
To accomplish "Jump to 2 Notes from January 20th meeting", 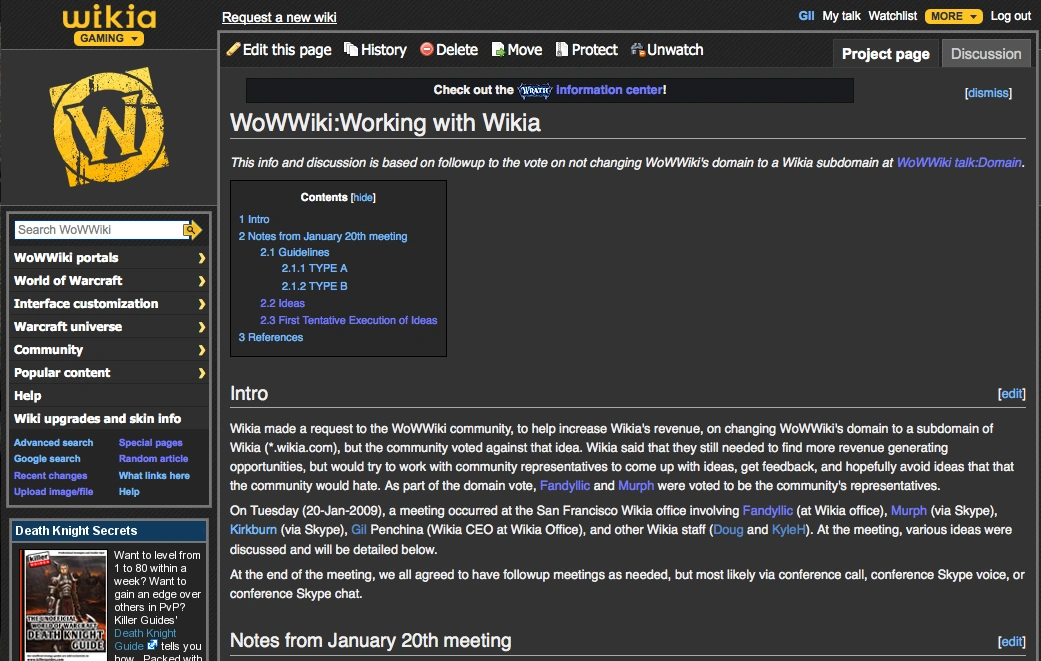I will tap(323, 236).
